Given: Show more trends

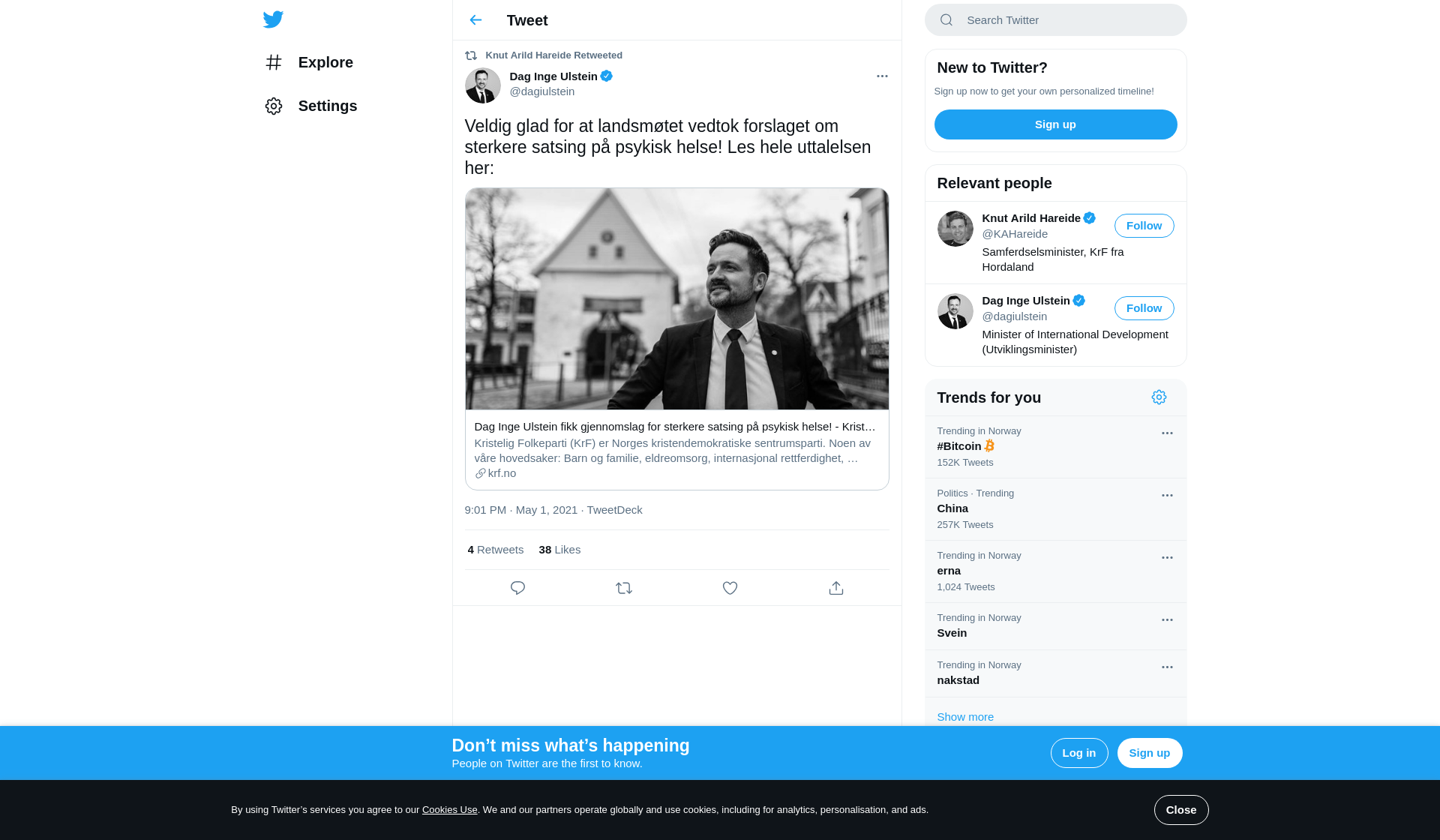Looking at the screenshot, I should (965, 717).
